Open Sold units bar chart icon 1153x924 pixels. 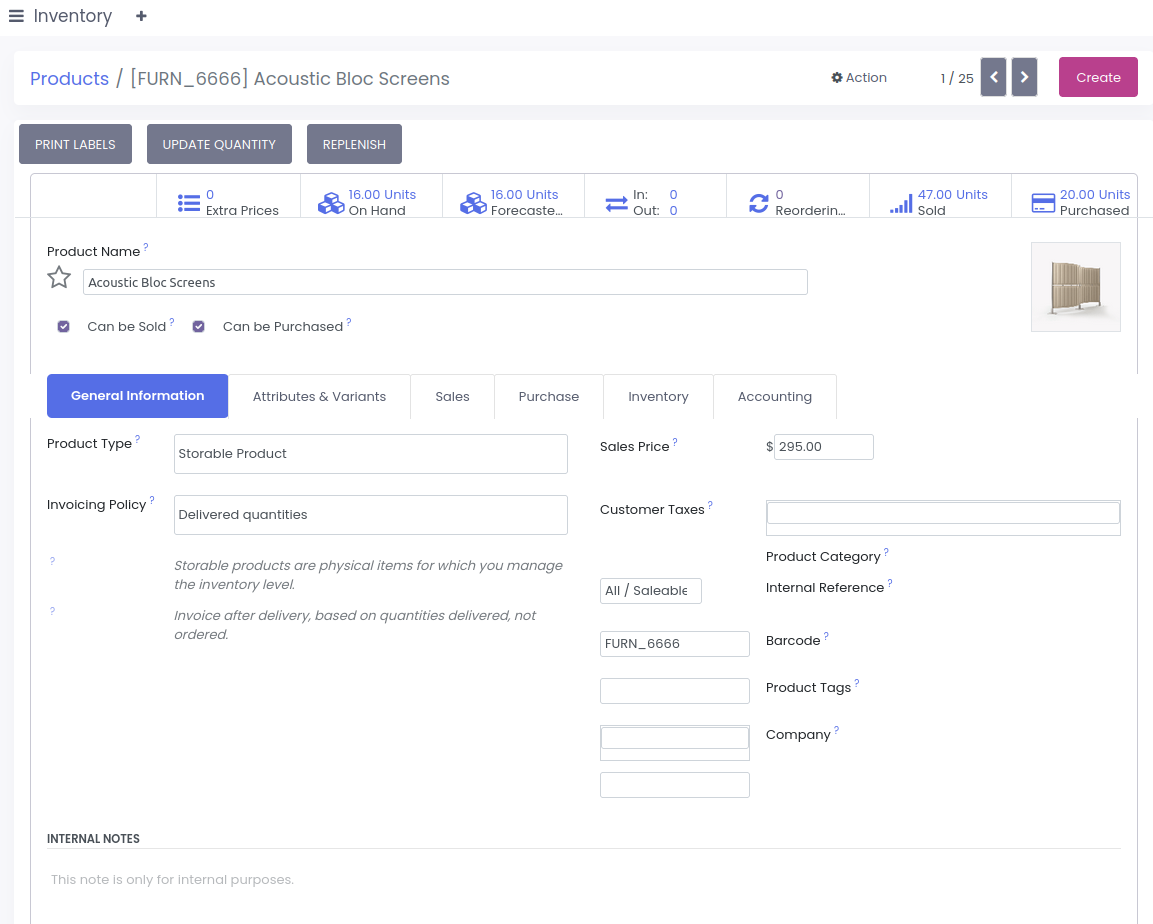tap(901, 203)
